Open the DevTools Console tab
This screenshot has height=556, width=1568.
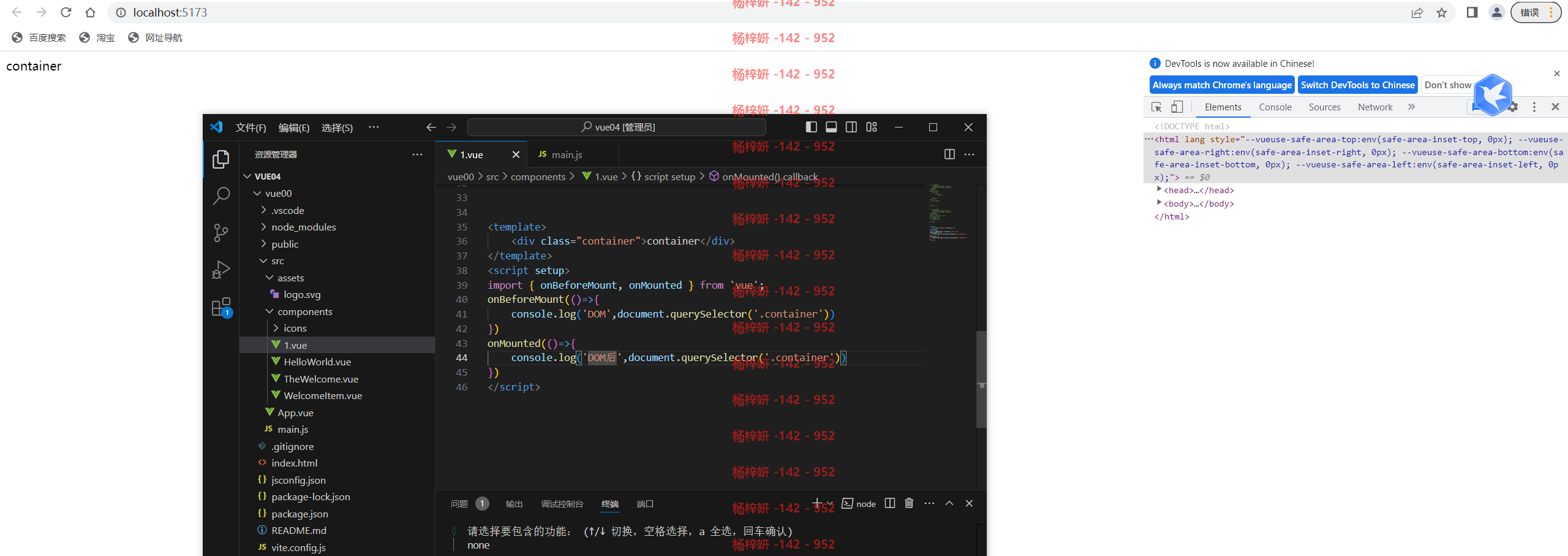tap(1275, 107)
